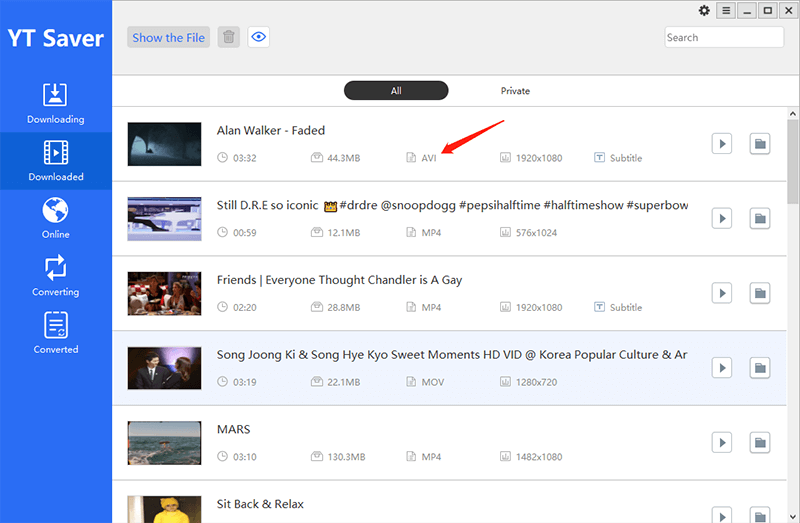Open folder for Friends Chandler video
This screenshot has height=523, width=800.
(x=760, y=293)
